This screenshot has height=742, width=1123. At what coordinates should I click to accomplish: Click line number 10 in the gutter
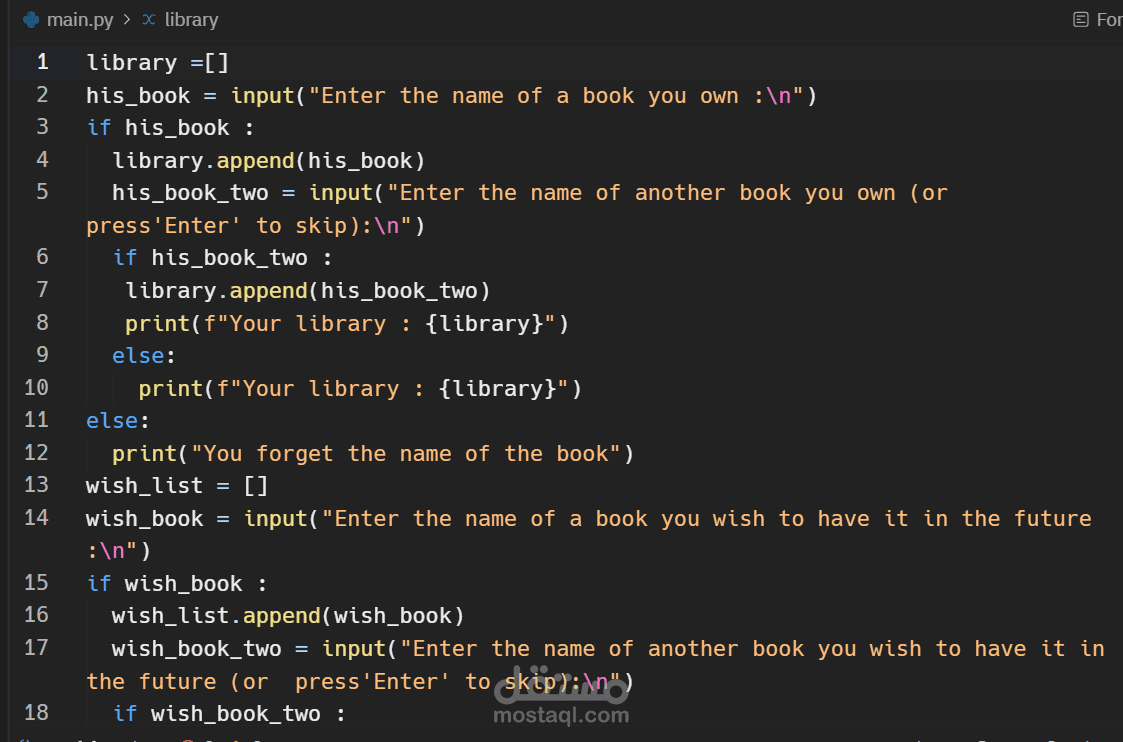37,387
